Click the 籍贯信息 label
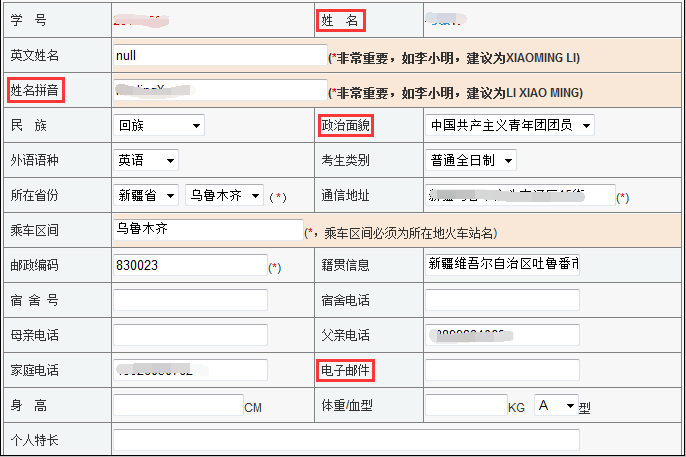The image size is (686, 457). (x=345, y=265)
